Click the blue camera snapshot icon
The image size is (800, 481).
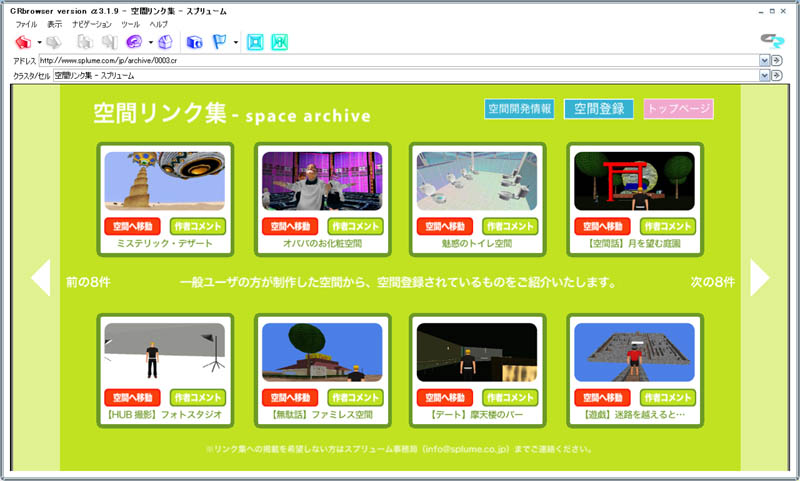pos(194,42)
